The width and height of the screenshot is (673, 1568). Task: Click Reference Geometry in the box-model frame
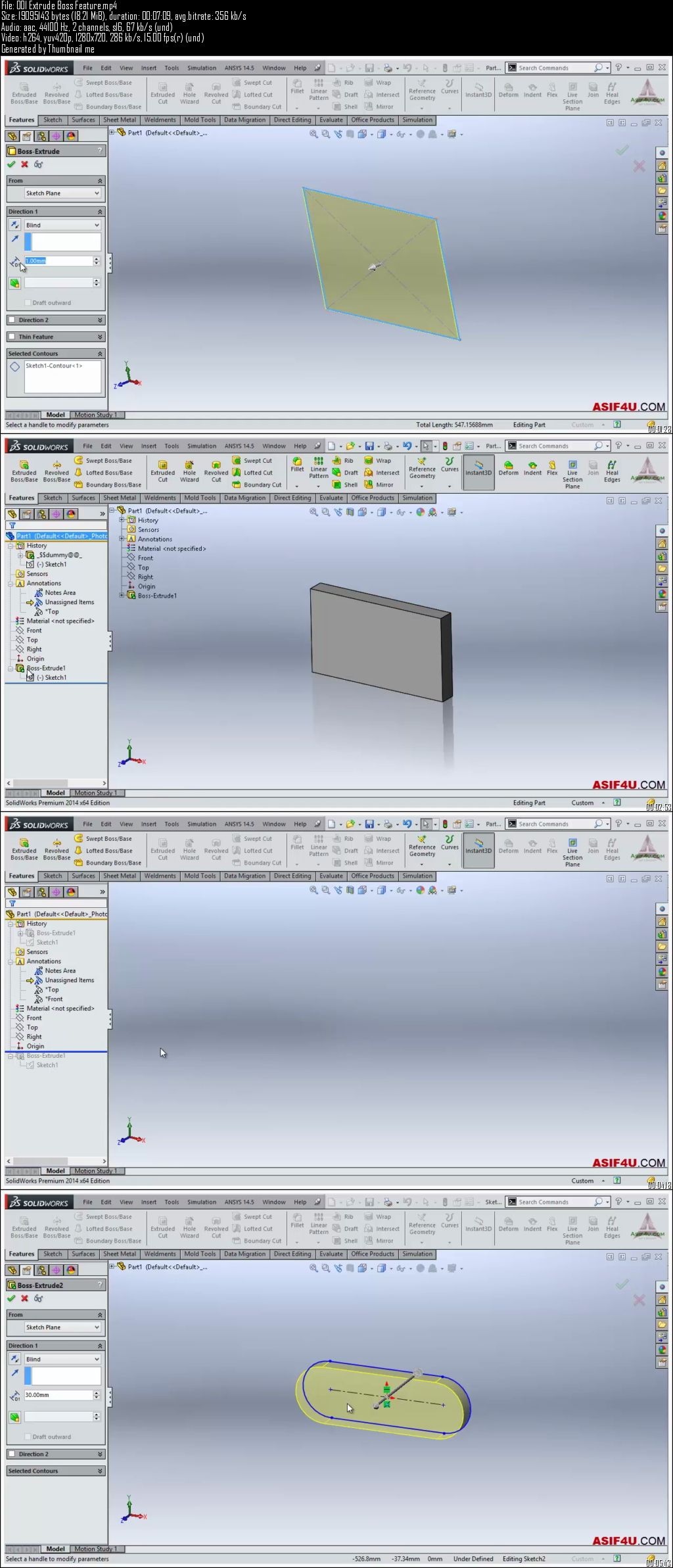pyautogui.click(x=422, y=468)
